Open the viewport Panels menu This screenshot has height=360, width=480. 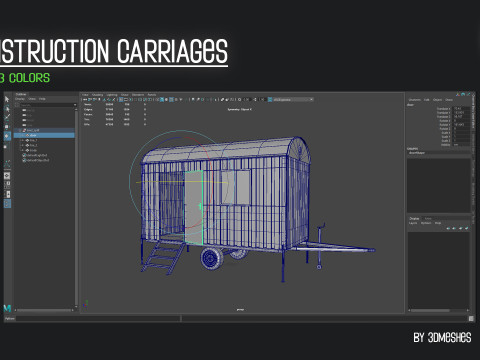pos(152,95)
